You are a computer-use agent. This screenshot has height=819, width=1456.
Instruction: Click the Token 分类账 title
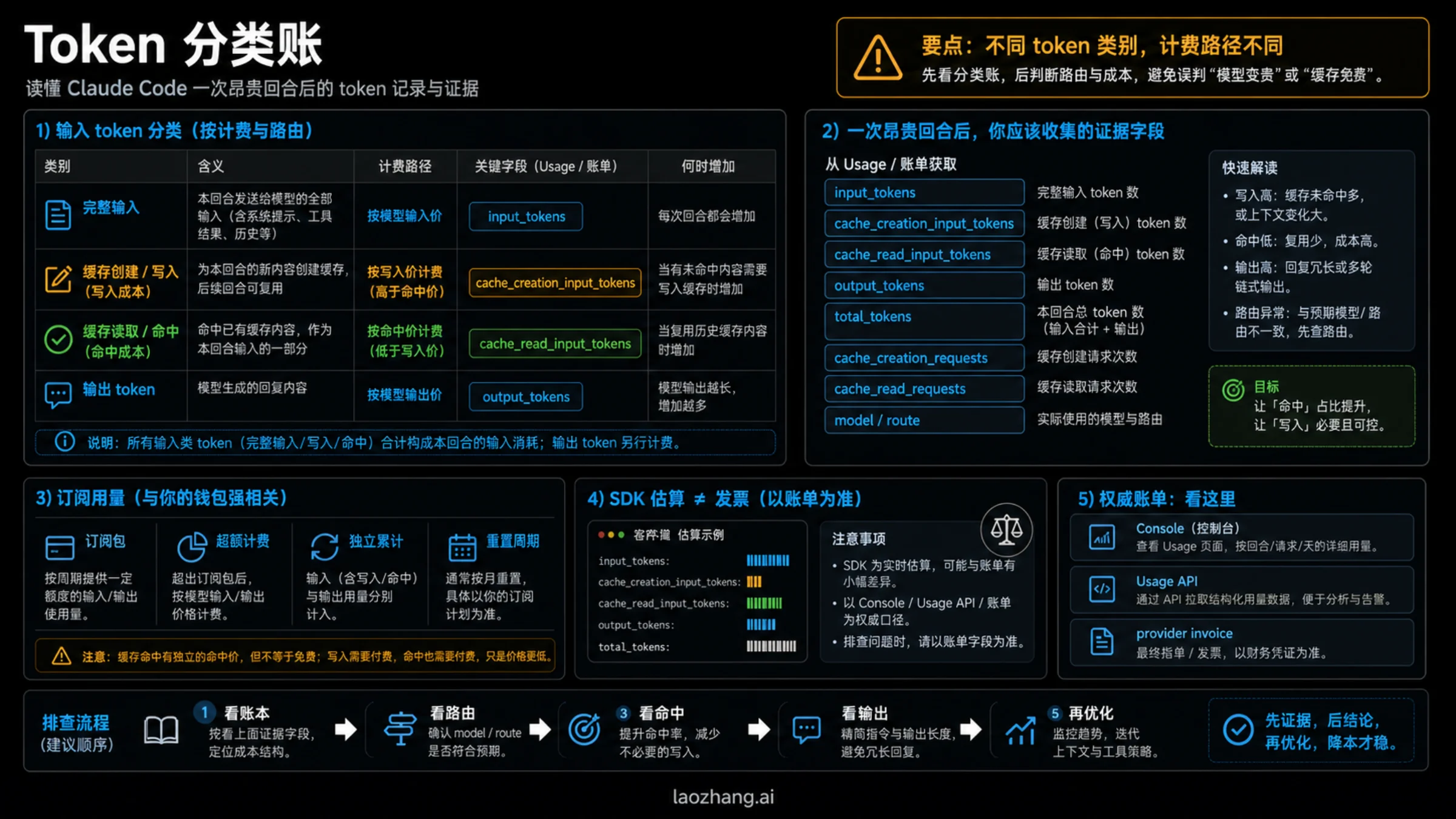(174, 44)
